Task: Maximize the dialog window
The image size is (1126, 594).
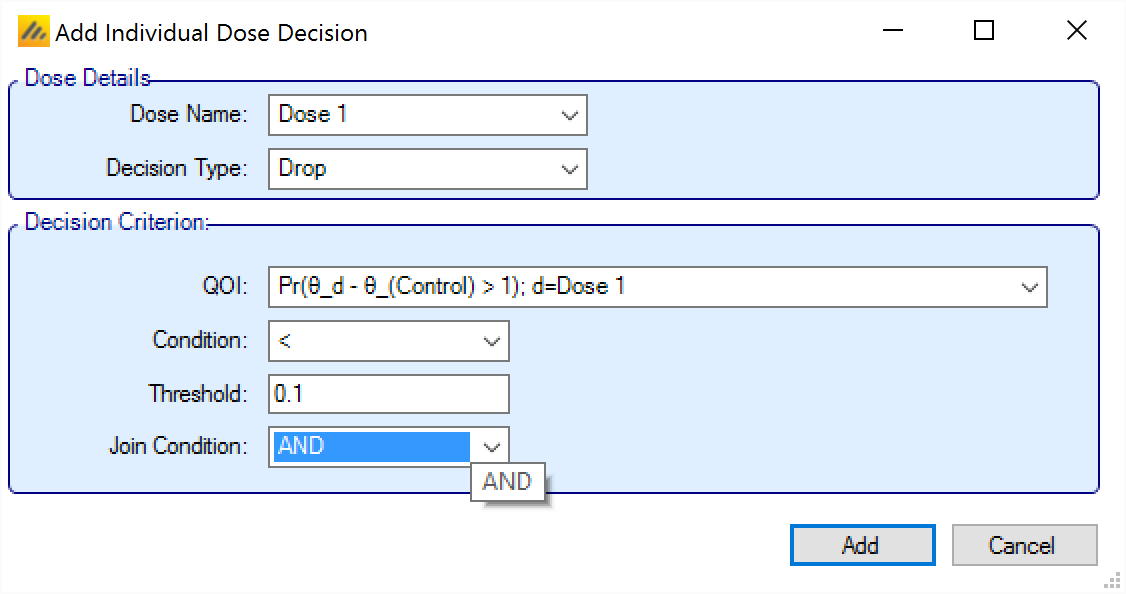Action: (x=983, y=31)
